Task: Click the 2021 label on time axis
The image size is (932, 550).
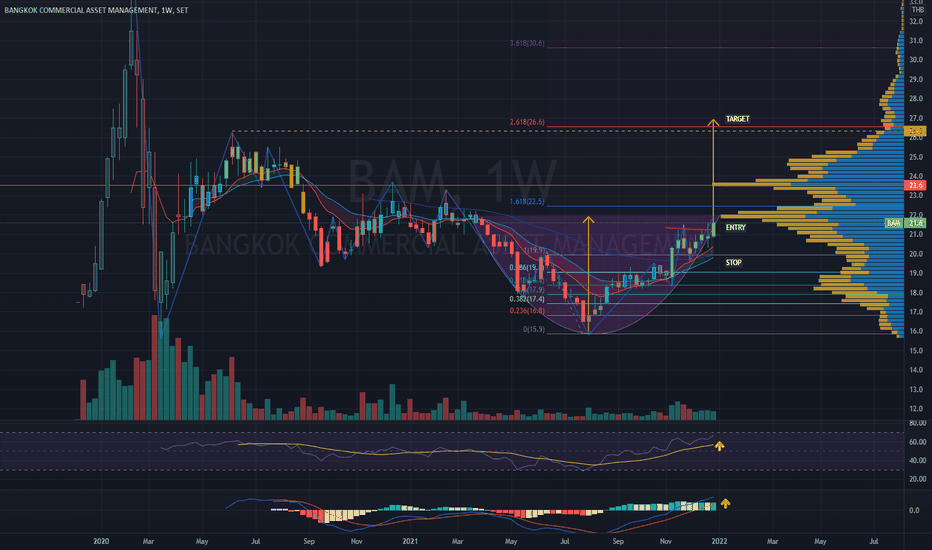Action: pos(410,541)
